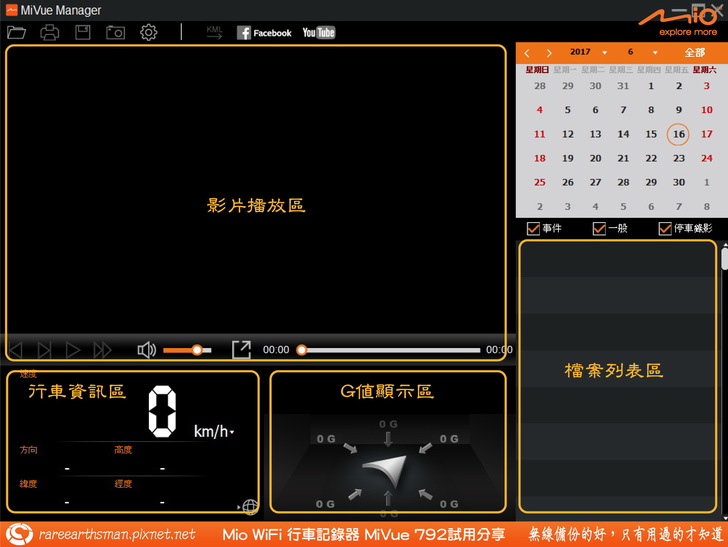Open settings gear icon
Viewport: 728px width, 547px height.
149,33
